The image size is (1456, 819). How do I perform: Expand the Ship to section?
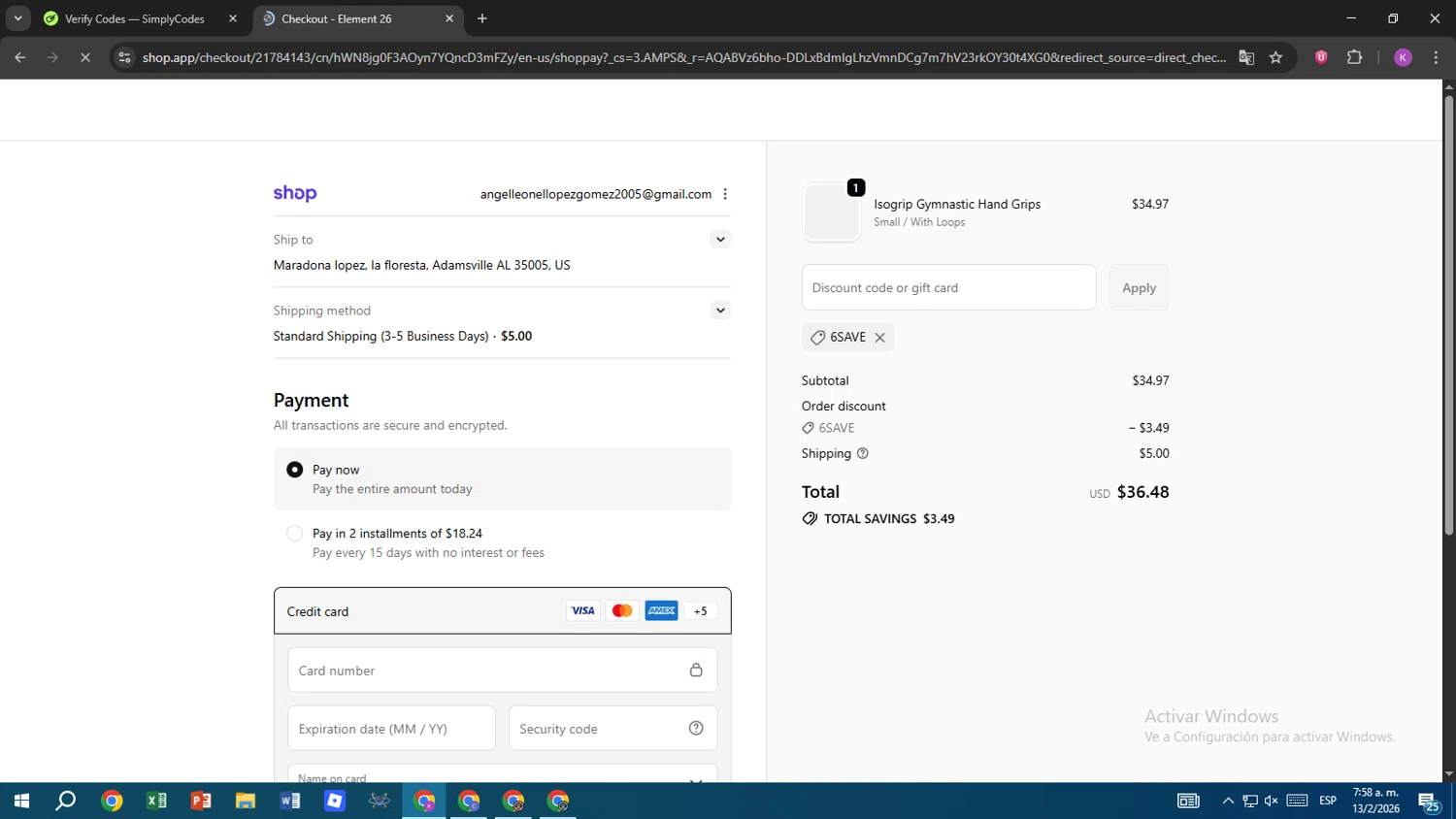pyautogui.click(x=720, y=240)
